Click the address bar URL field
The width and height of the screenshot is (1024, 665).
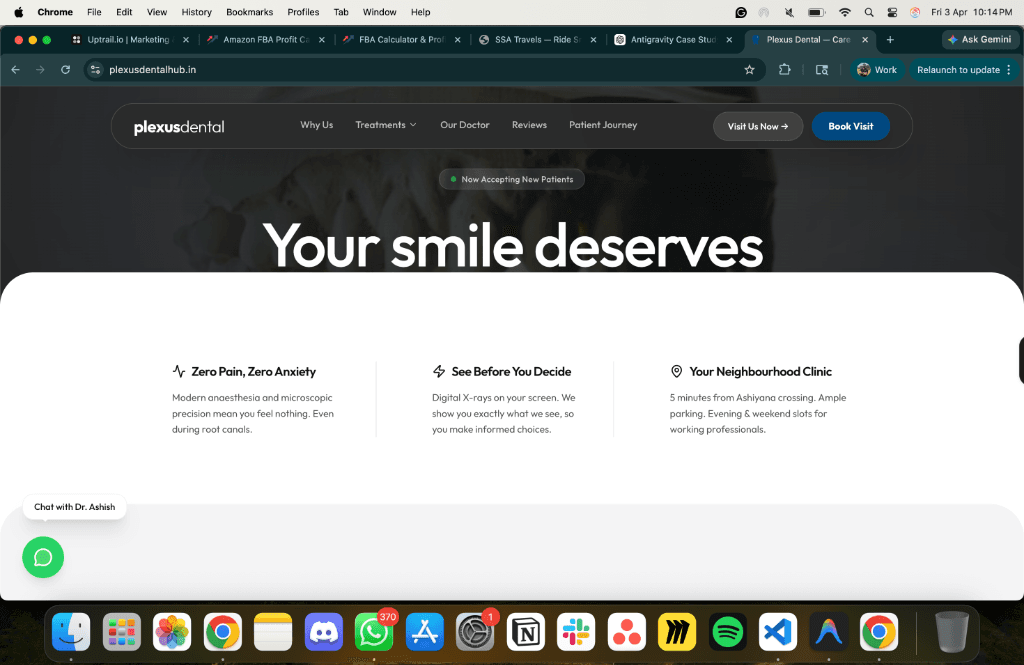(400, 70)
